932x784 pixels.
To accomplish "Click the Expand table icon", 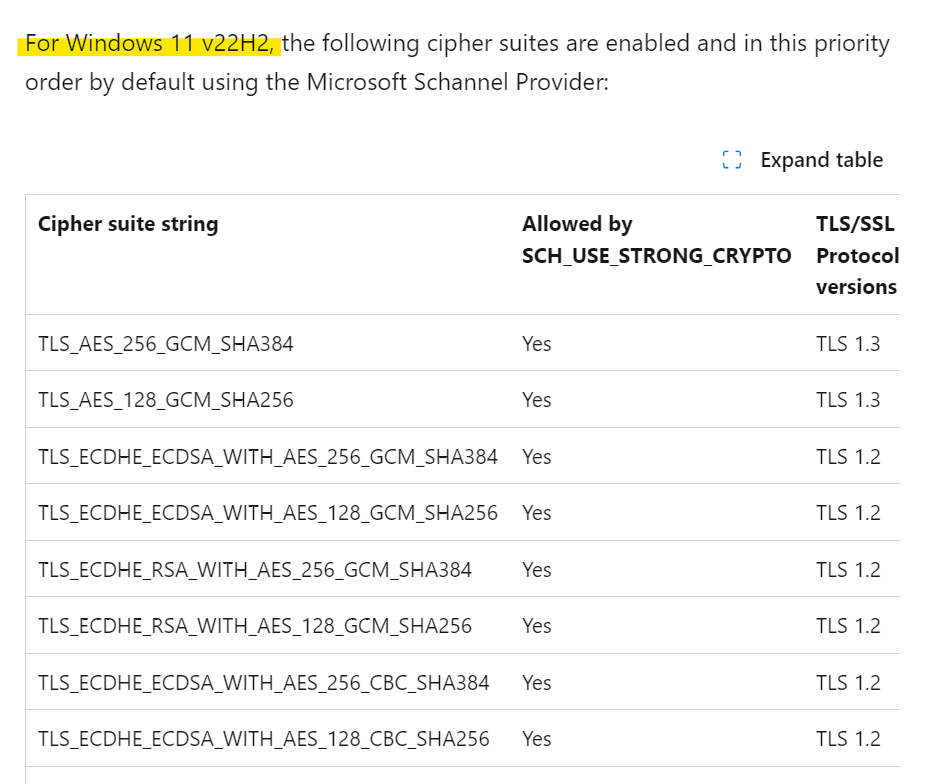I will coord(732,160).
